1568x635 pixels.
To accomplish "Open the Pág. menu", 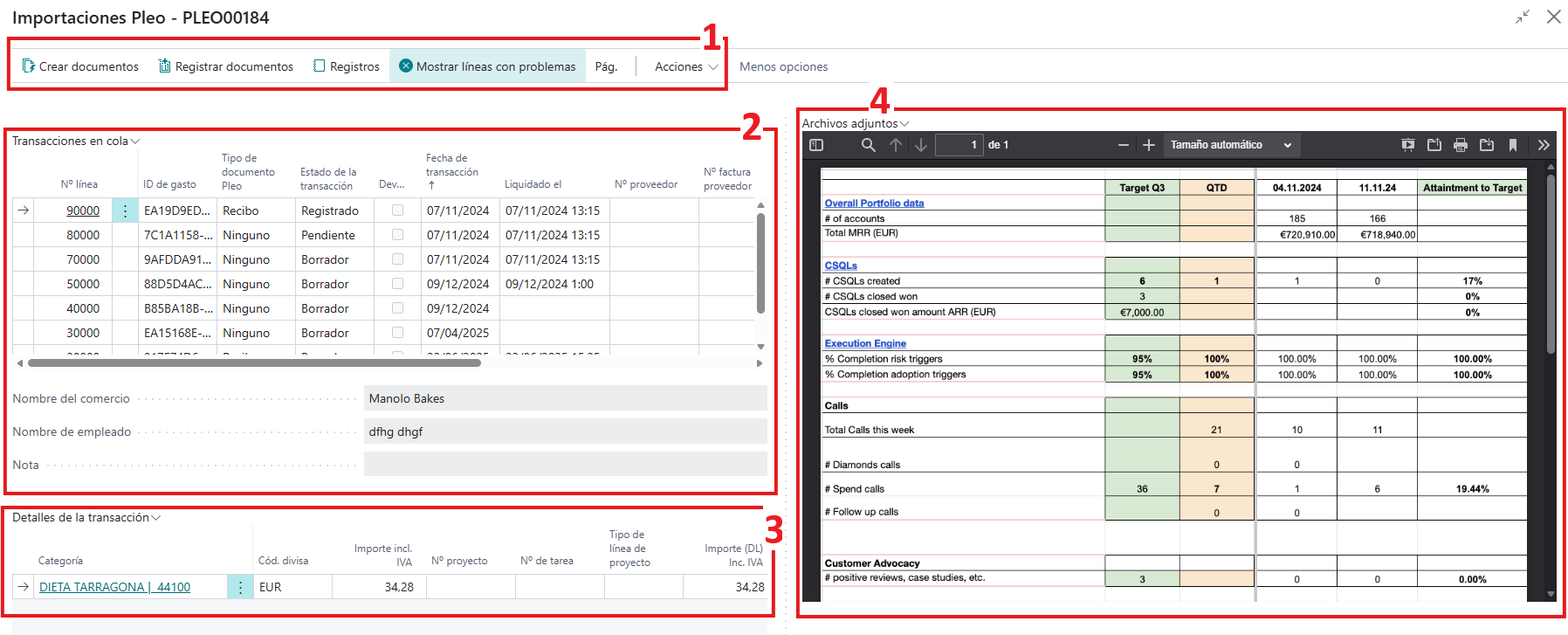I will coord(606,66).
